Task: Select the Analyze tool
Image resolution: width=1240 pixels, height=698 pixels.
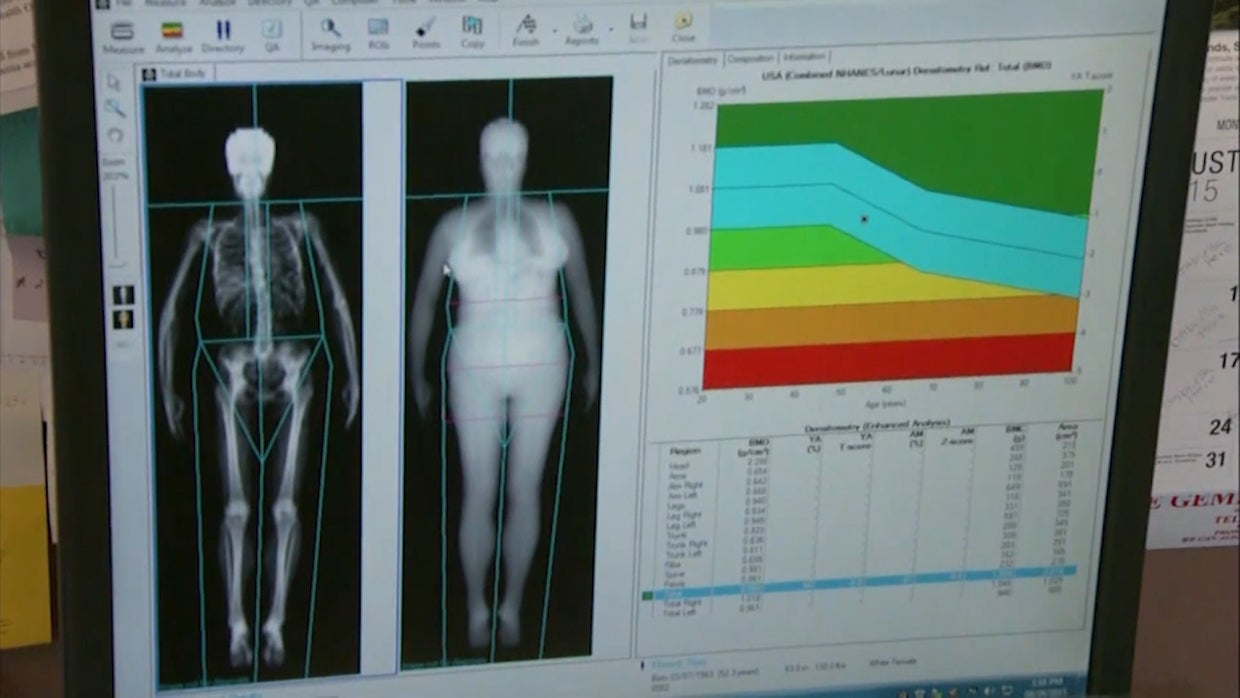Action: (x=170, y=30)
